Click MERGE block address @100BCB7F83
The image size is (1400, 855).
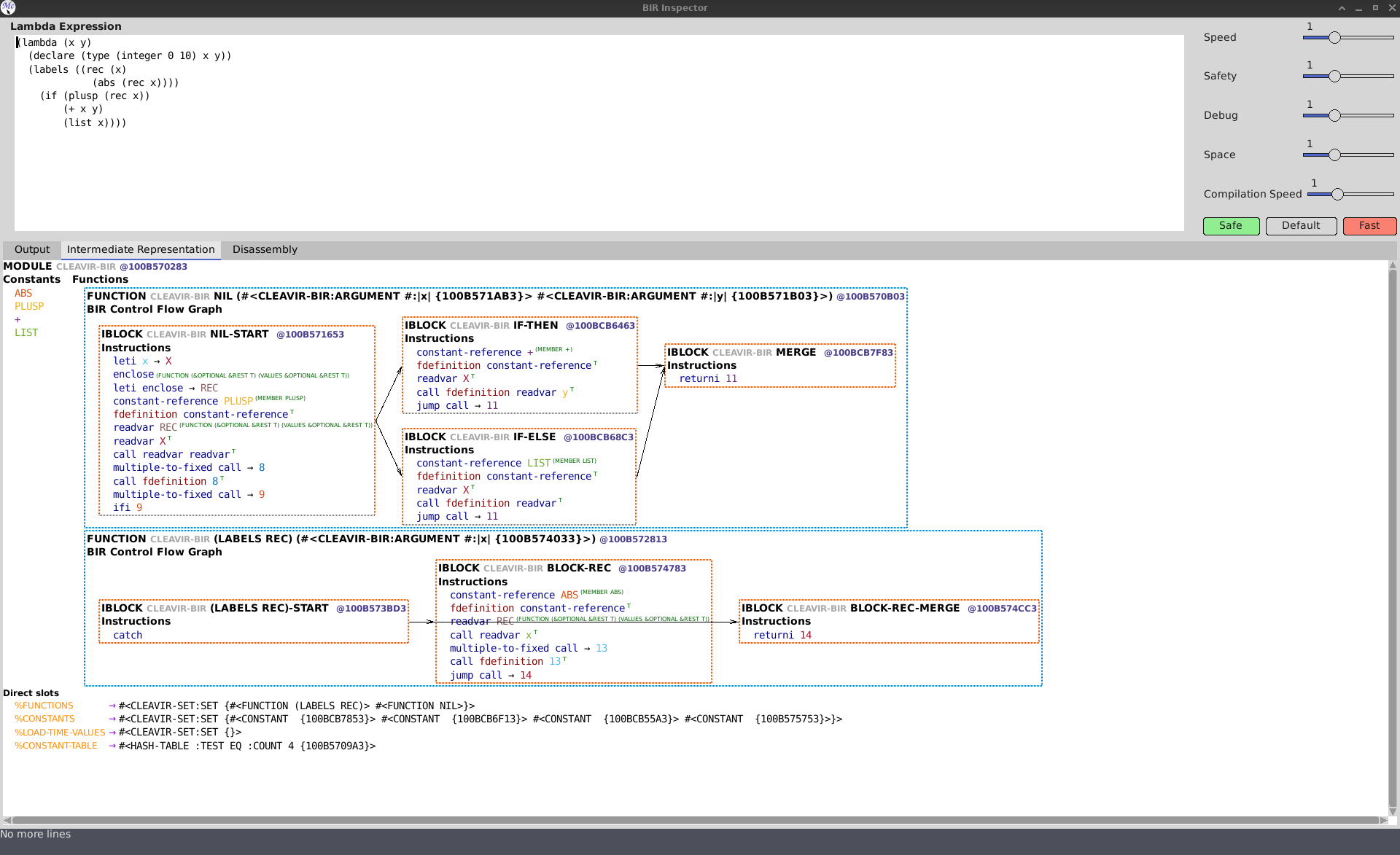(x=858, y=353)
